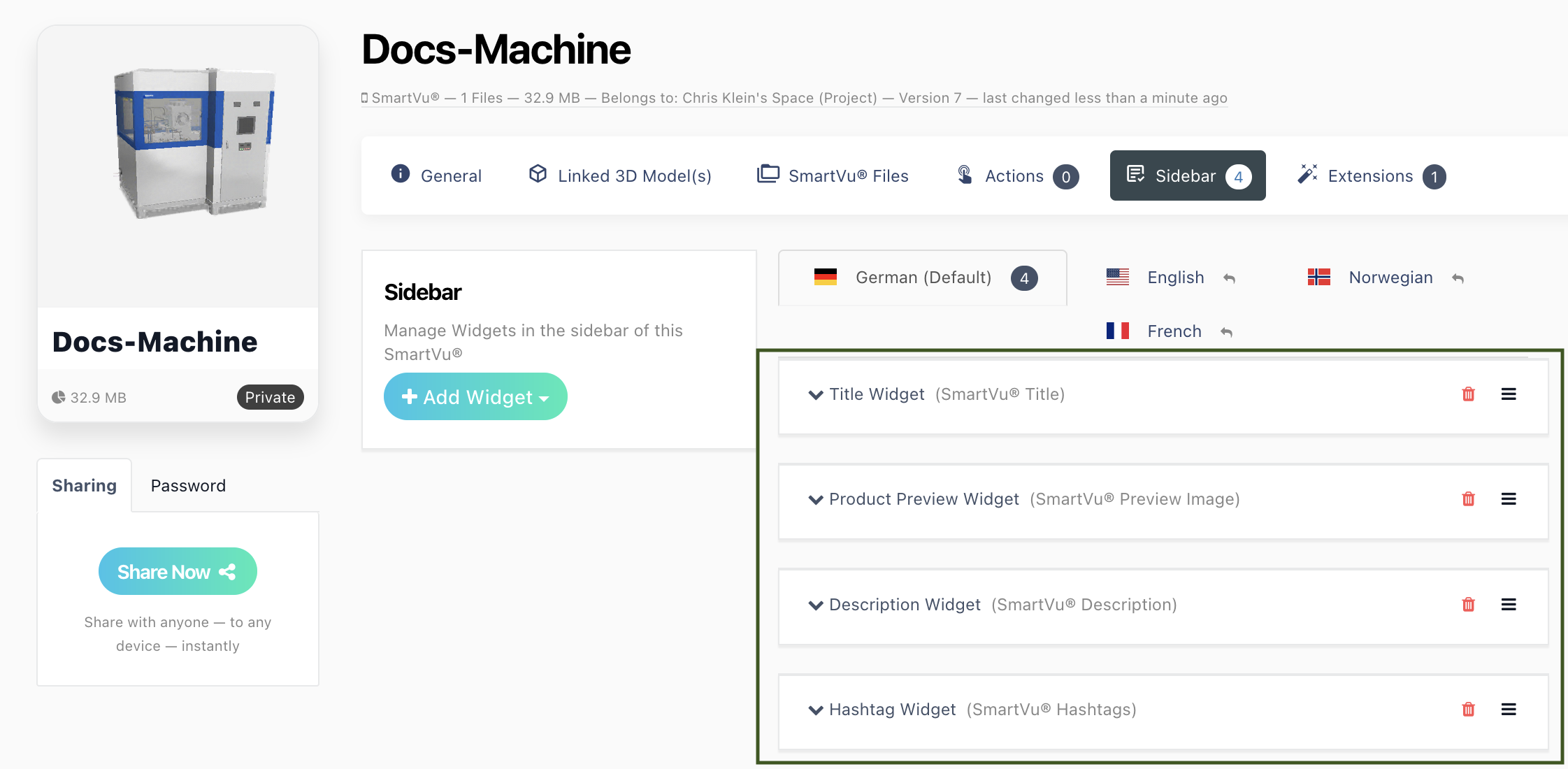
Task: Click the Docs-Machine card title
Action: click(x=154, y=342)
